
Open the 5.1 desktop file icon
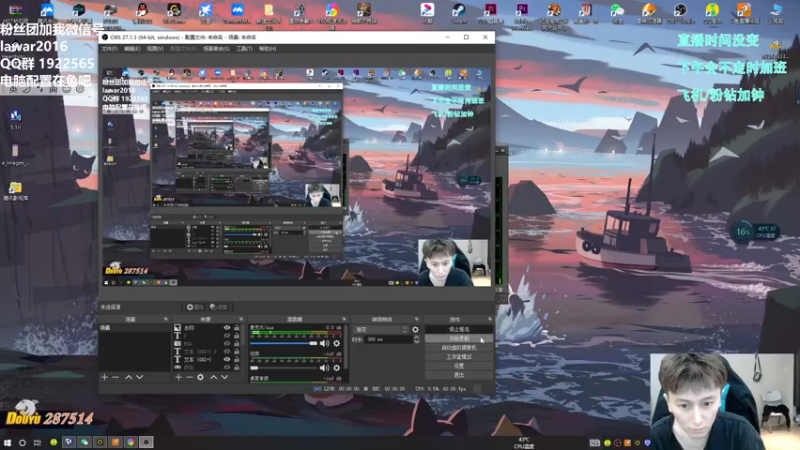pos(15,119)
